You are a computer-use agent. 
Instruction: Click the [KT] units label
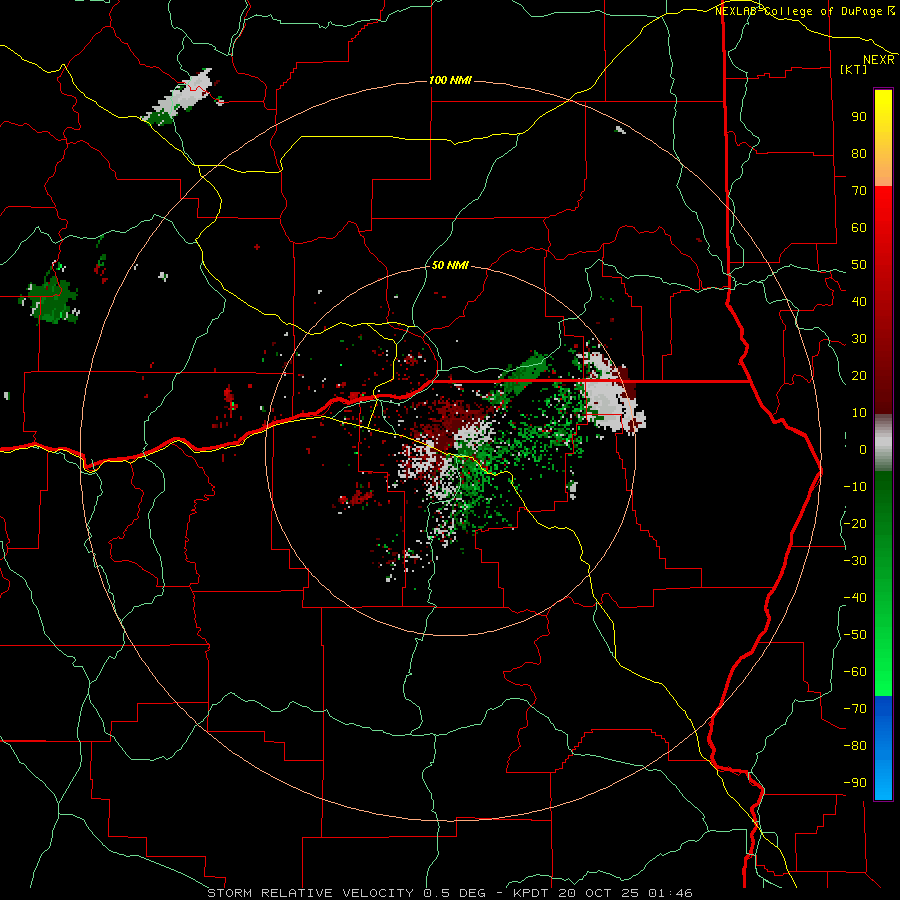[x=854, y=69]
